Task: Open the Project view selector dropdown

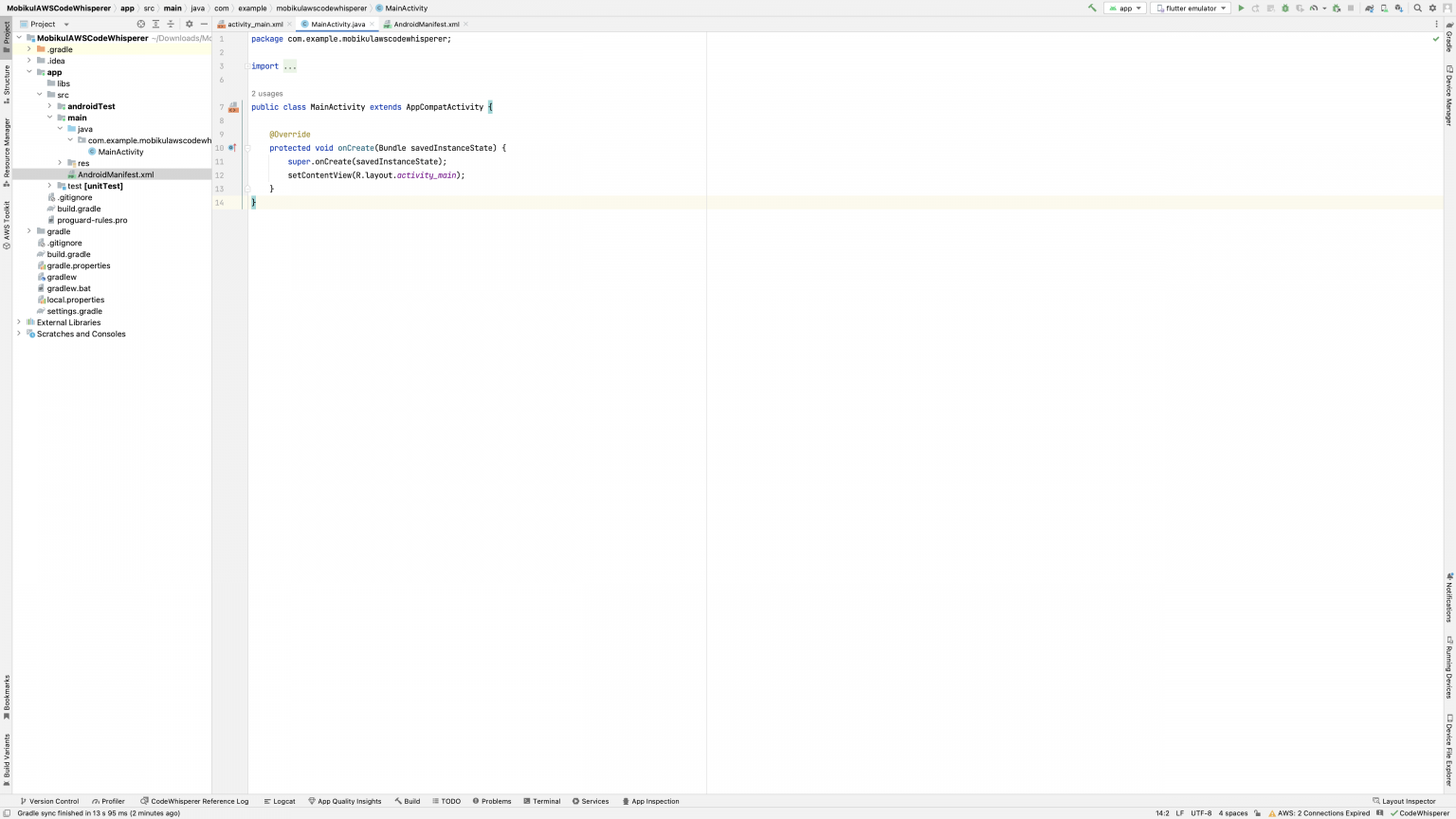Action: click(x=45, y=24)
